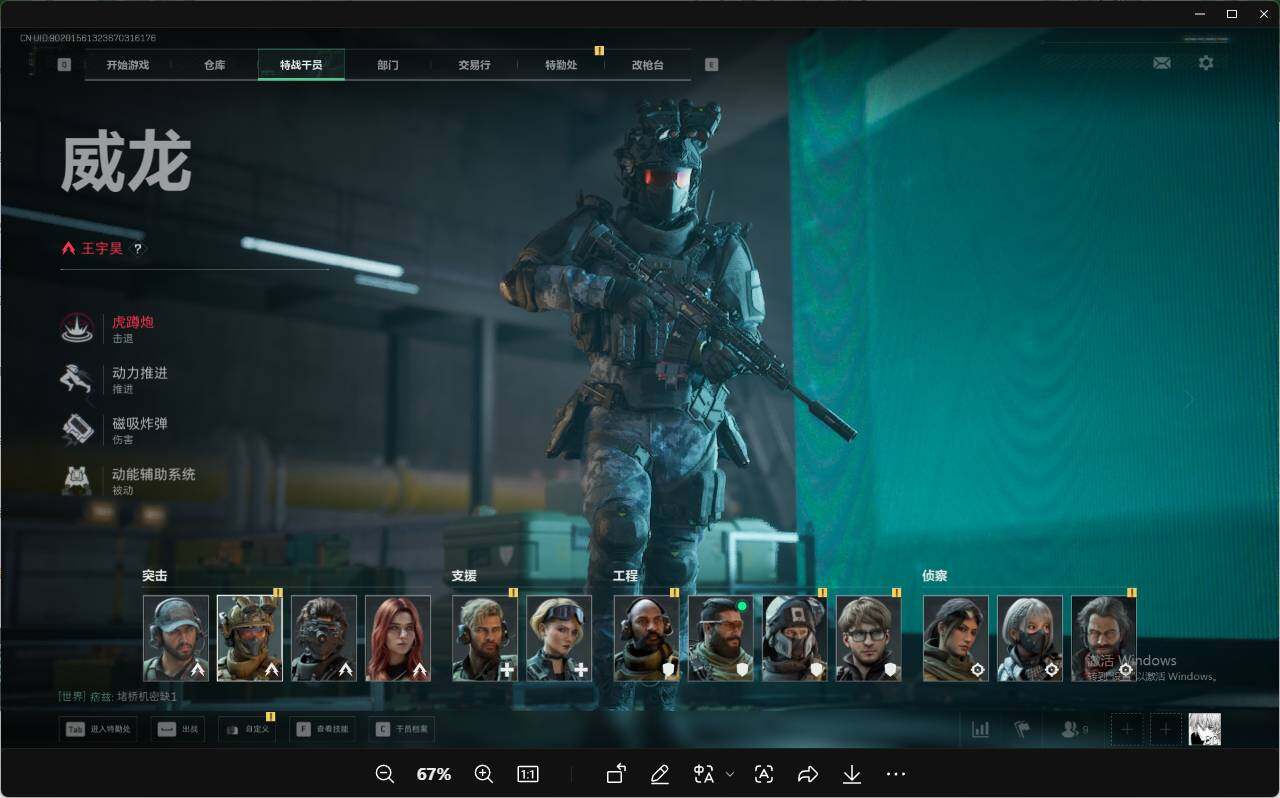The image size is (1280, 798).
Task: Expand the dropdown arrow beside the translate icon
Action: [x=730, y=774]
